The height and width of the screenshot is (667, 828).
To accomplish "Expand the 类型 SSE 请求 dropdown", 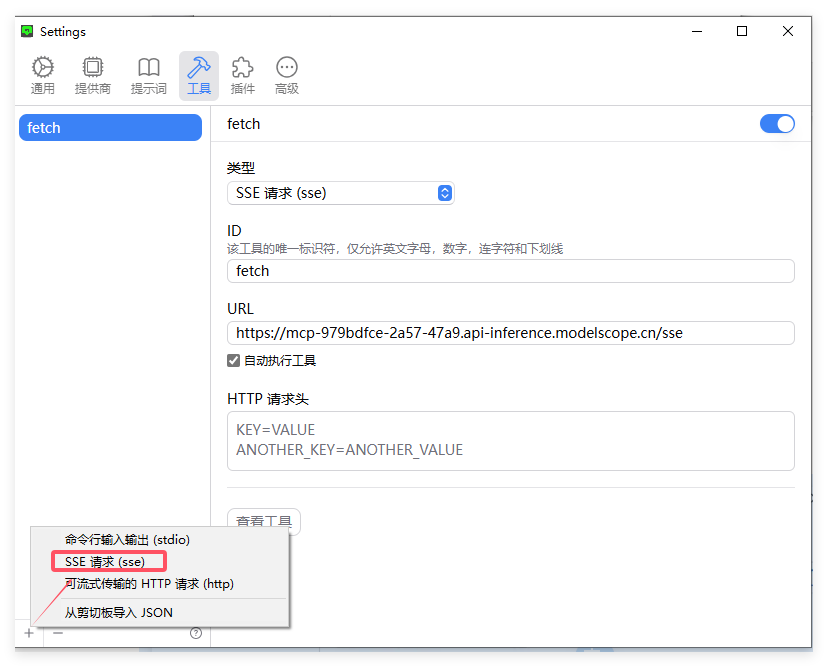I will pos(340,193).
